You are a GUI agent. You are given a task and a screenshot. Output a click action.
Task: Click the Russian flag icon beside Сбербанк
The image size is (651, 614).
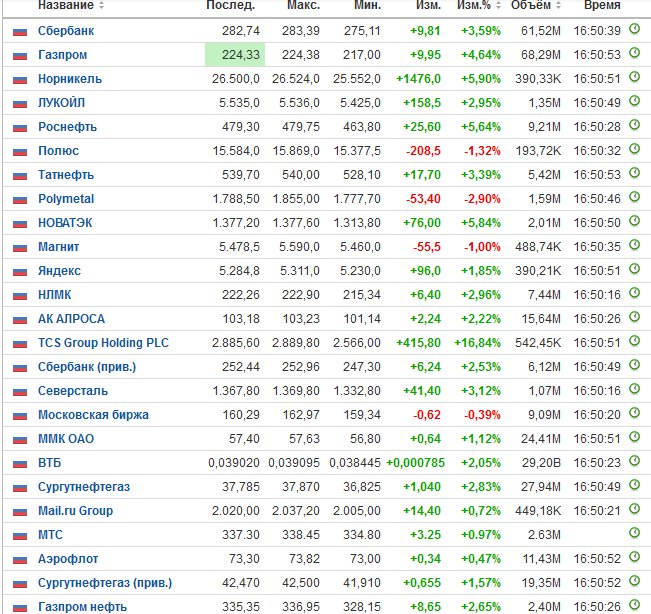[20, 32]
